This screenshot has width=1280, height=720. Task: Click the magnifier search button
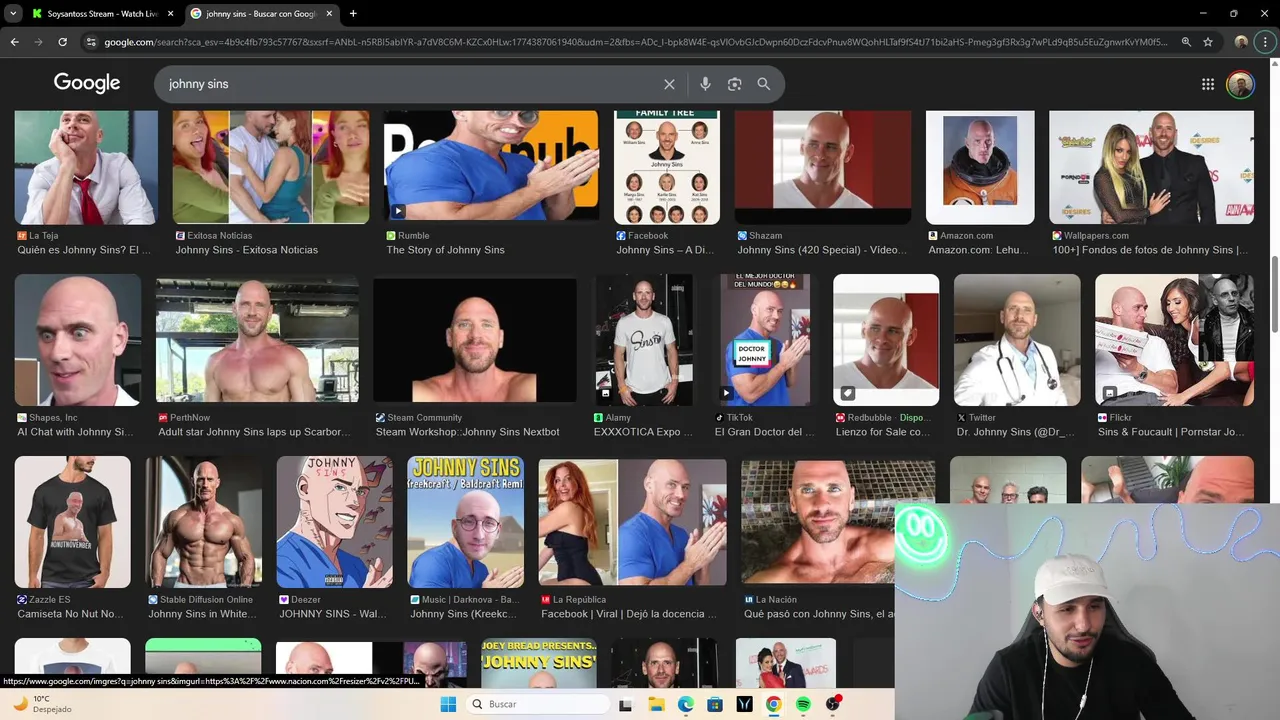pyautogui.click(x=764, y=84)
